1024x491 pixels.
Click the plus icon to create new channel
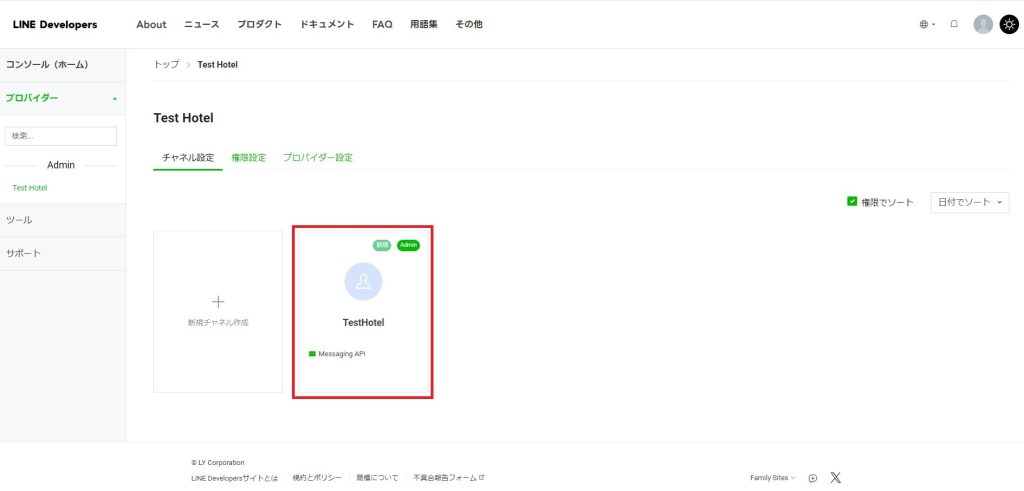[x=218, y=301]
